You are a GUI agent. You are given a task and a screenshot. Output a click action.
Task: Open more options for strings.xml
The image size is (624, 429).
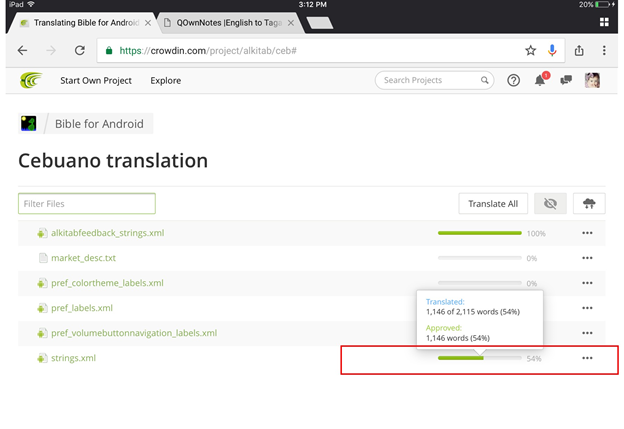(587, 358)
